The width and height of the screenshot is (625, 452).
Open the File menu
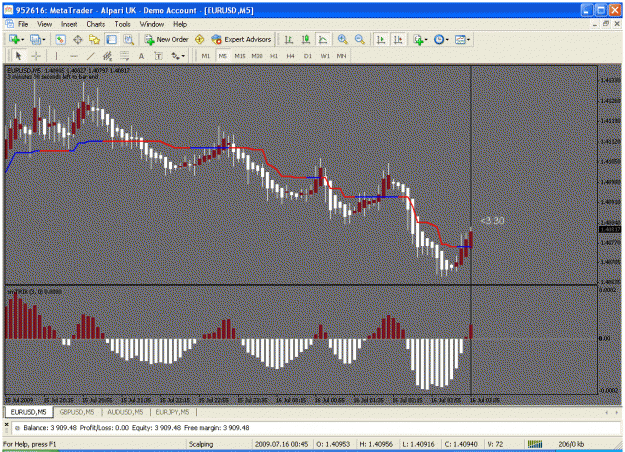click(x=23, y=24)
